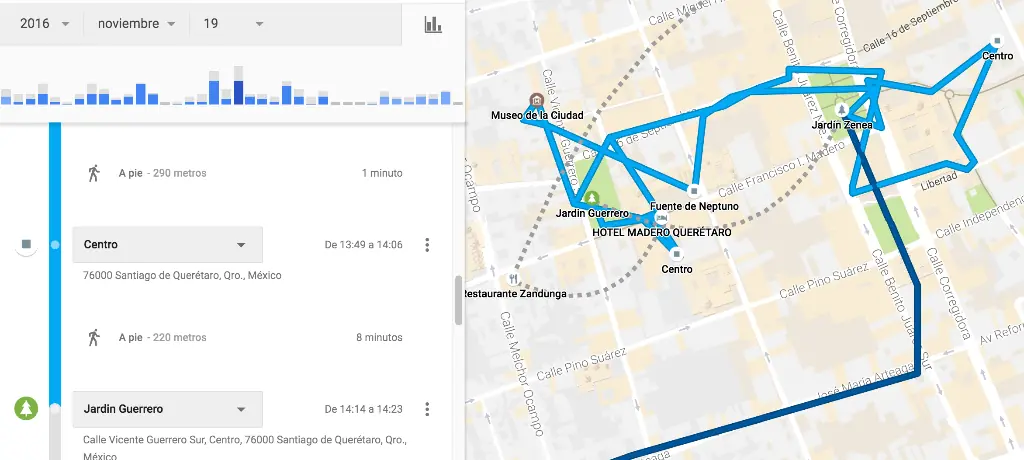Click 'A pie - 290 metros' text
1024x460 pixels.
(163, 173)
